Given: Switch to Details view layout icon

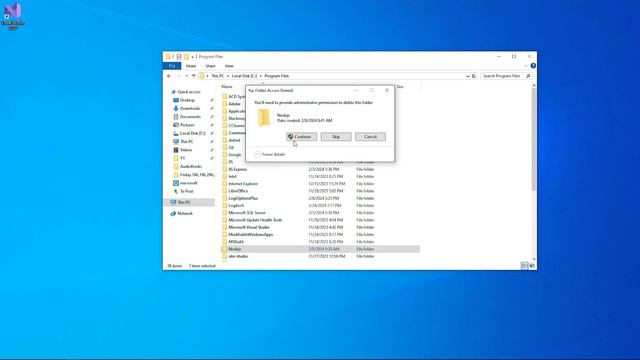Looking at the screenshot, I should tap(524, 266).
